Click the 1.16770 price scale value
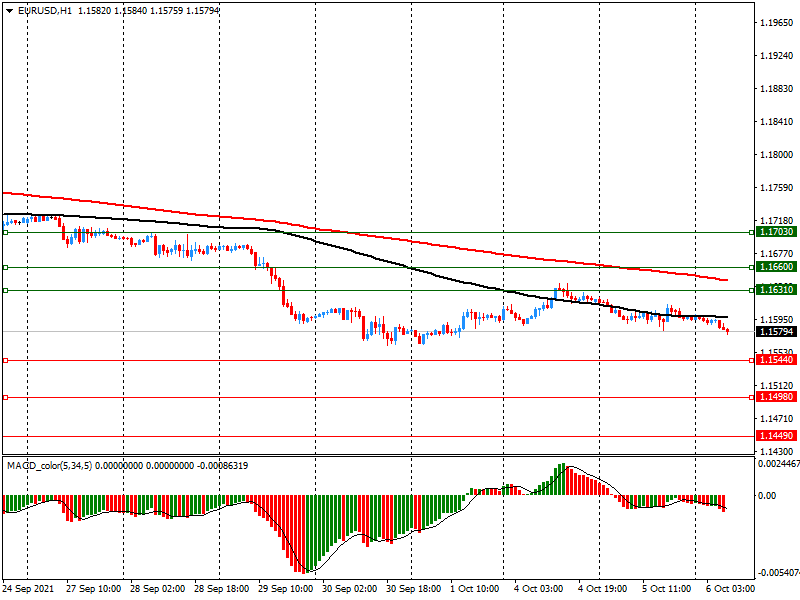This screenshot has width=800, height=600. (777, 254)
